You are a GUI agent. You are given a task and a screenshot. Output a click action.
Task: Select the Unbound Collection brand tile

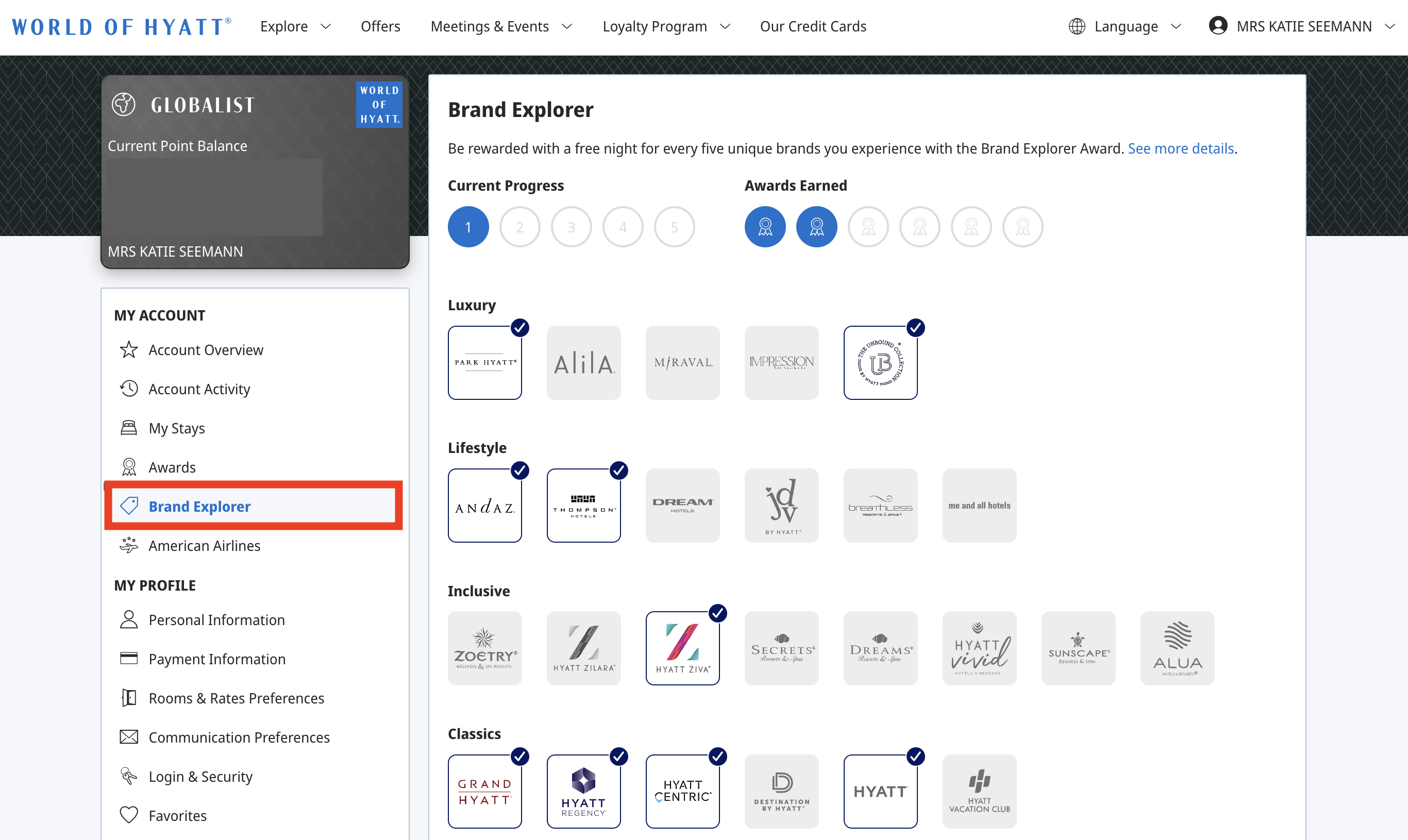881,363
